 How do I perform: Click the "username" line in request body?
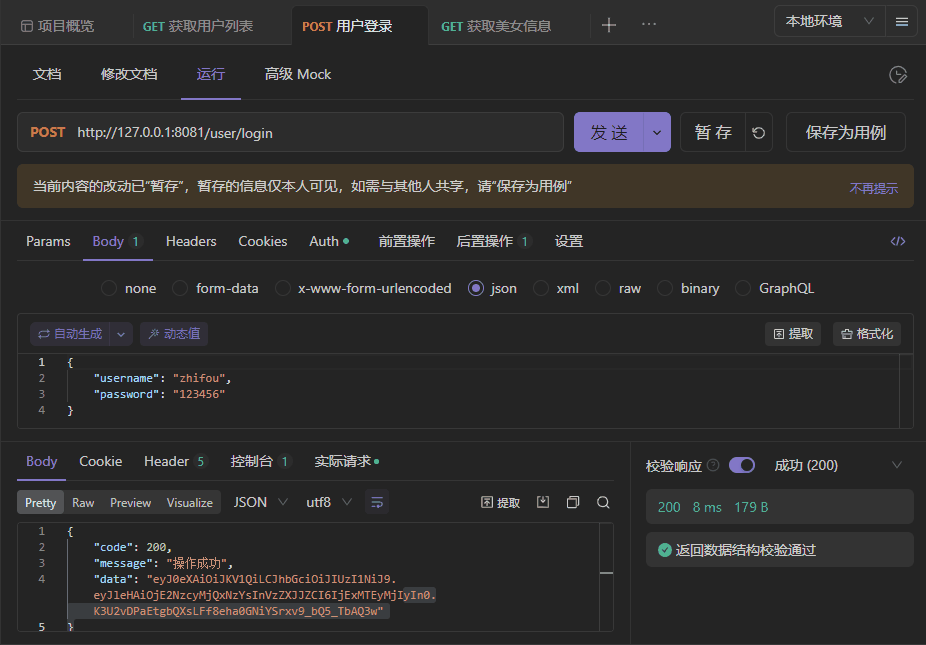click(x=162, y=378)
